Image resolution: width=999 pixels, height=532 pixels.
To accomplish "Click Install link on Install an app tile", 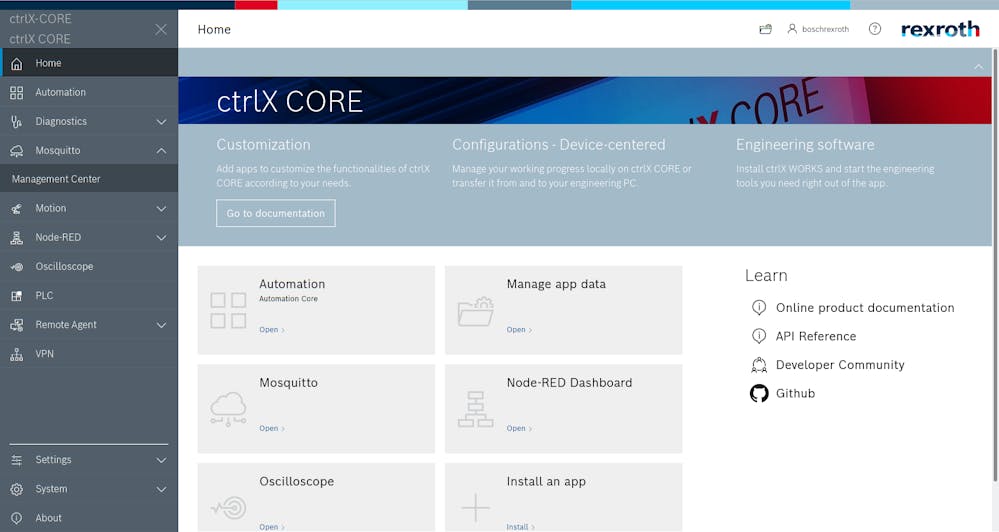I will [x=521, y=527].
